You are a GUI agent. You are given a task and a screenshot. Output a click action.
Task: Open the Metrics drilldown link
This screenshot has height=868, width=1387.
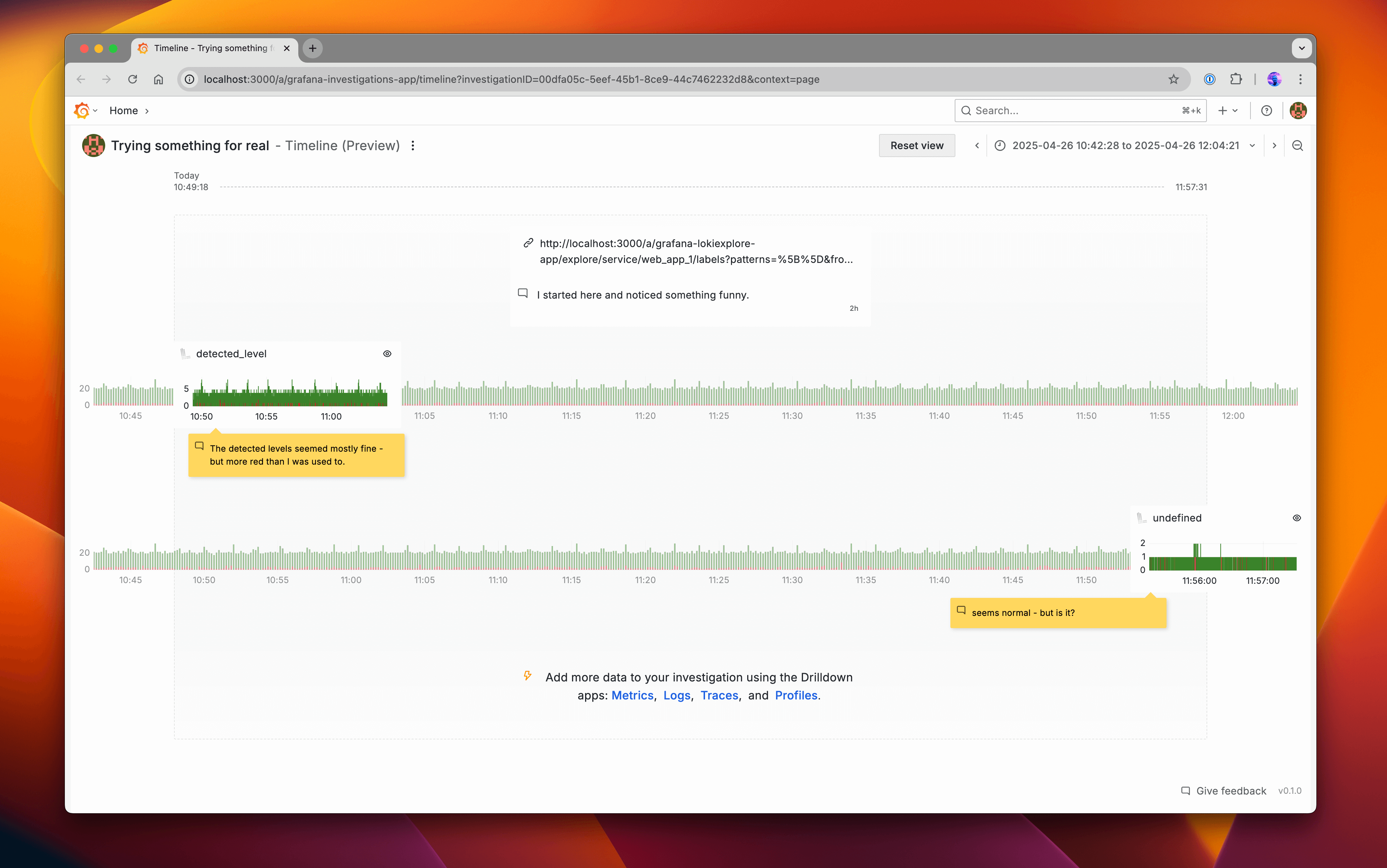(x=632, y=695)
